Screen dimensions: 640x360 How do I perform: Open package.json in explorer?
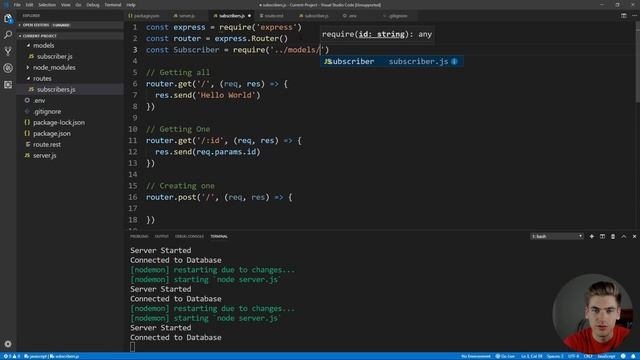52,133
